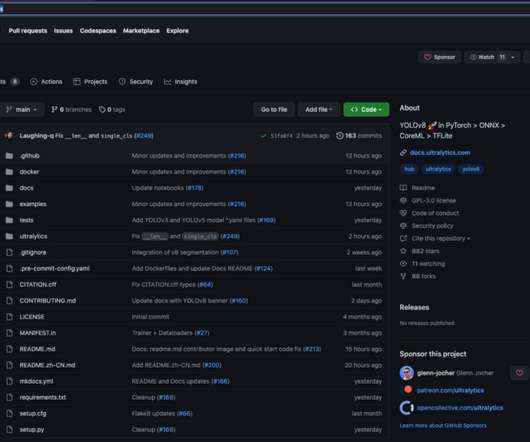Image resolution: width=530 pixels, height=442 pixels.
Task: Click the Patreon logo icon
Action: [x=408, y=390]
